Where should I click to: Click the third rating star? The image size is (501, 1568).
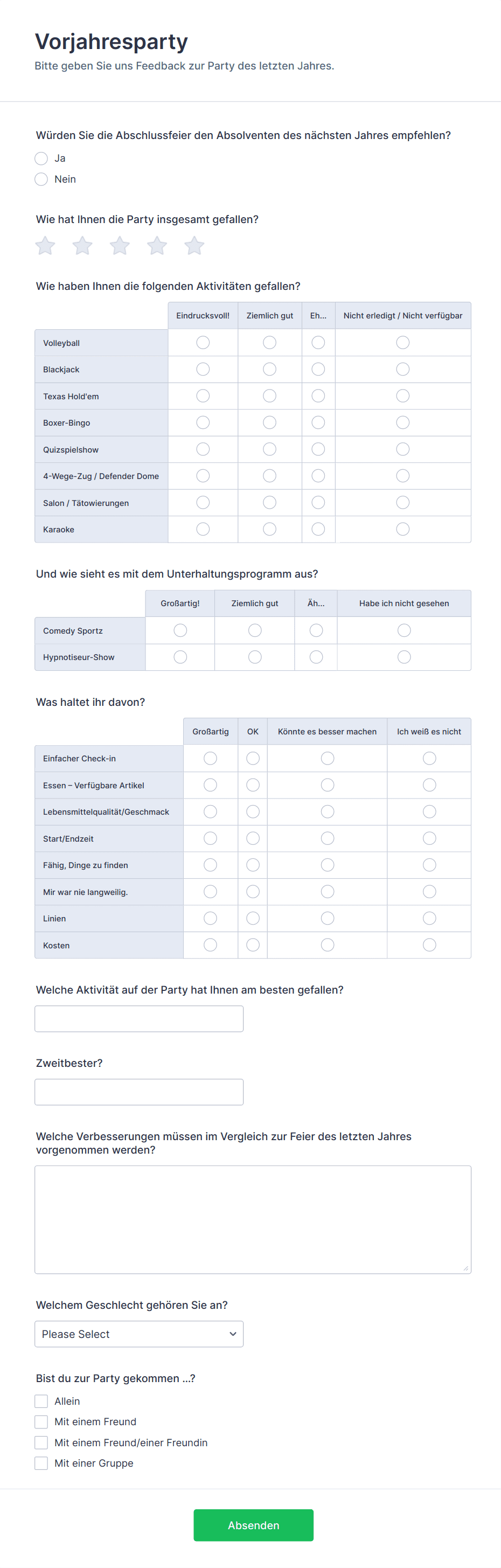pos(120,245)
